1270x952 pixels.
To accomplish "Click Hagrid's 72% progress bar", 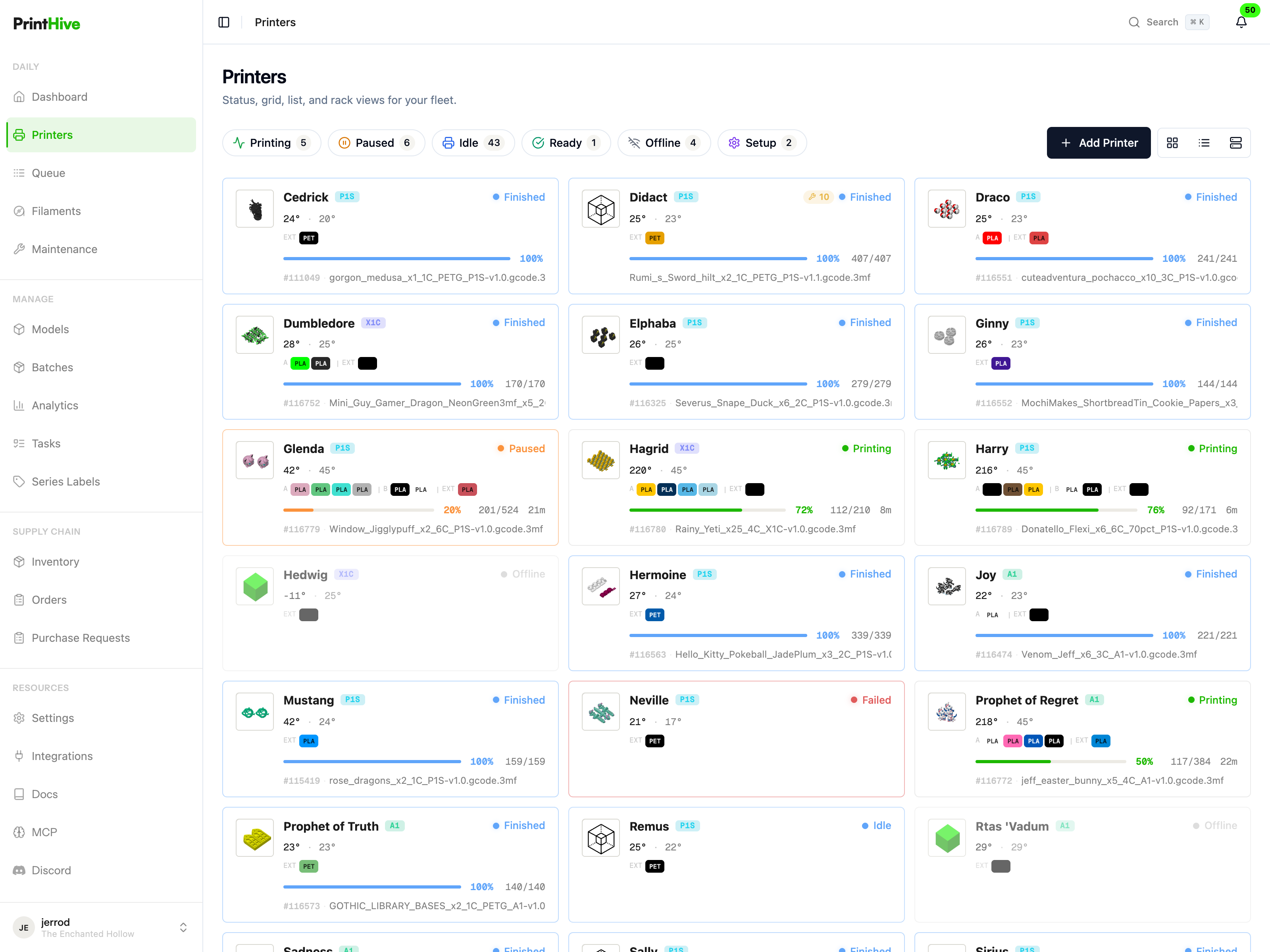I will point(707,510).
